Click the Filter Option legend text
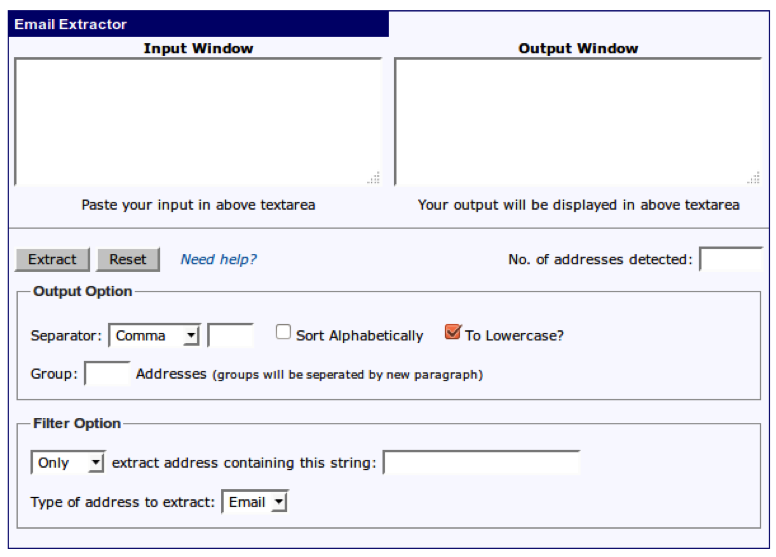Viewport: 776px width, 557px height. [x=77, y=423]
